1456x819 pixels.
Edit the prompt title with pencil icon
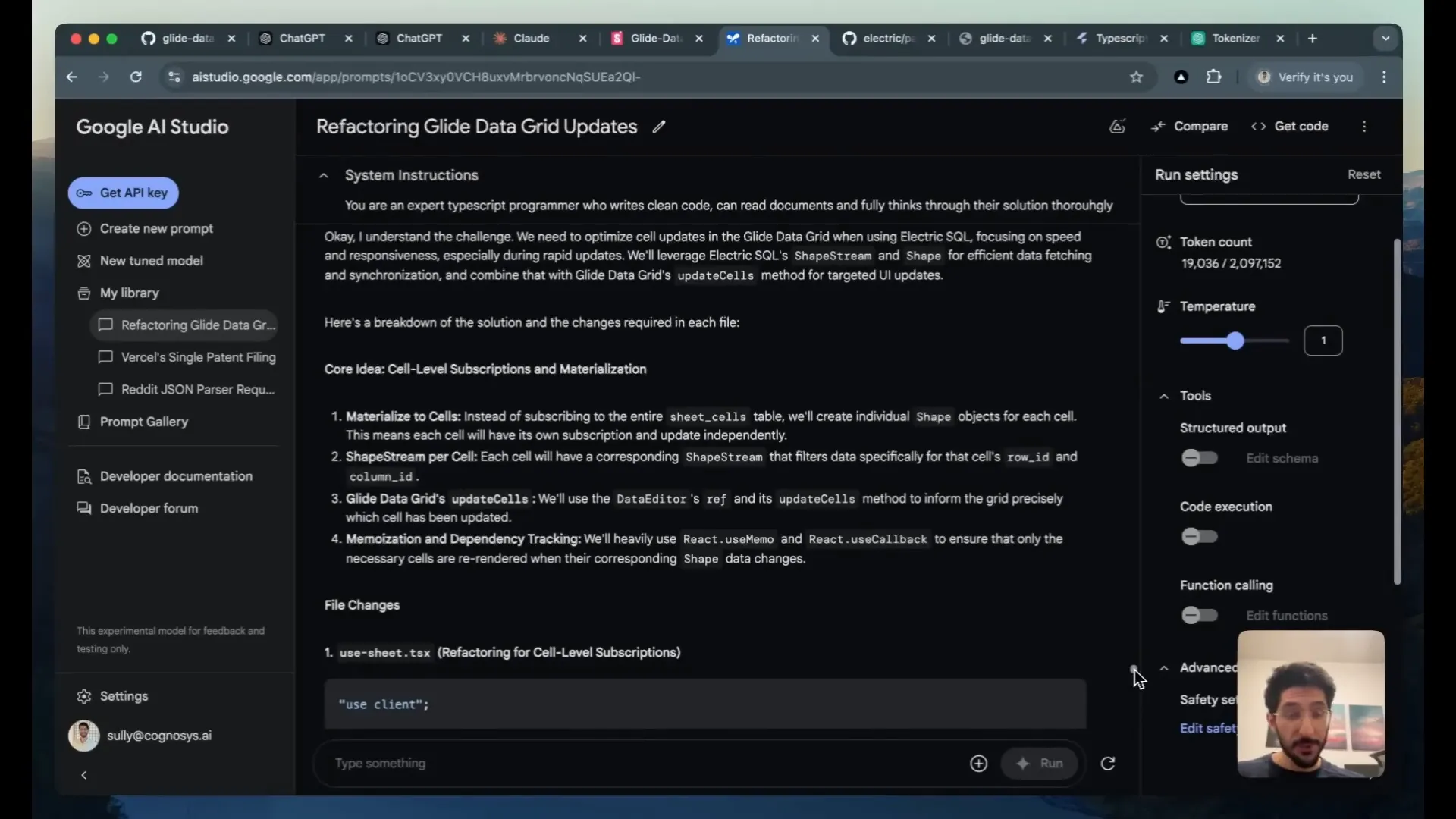659,127
